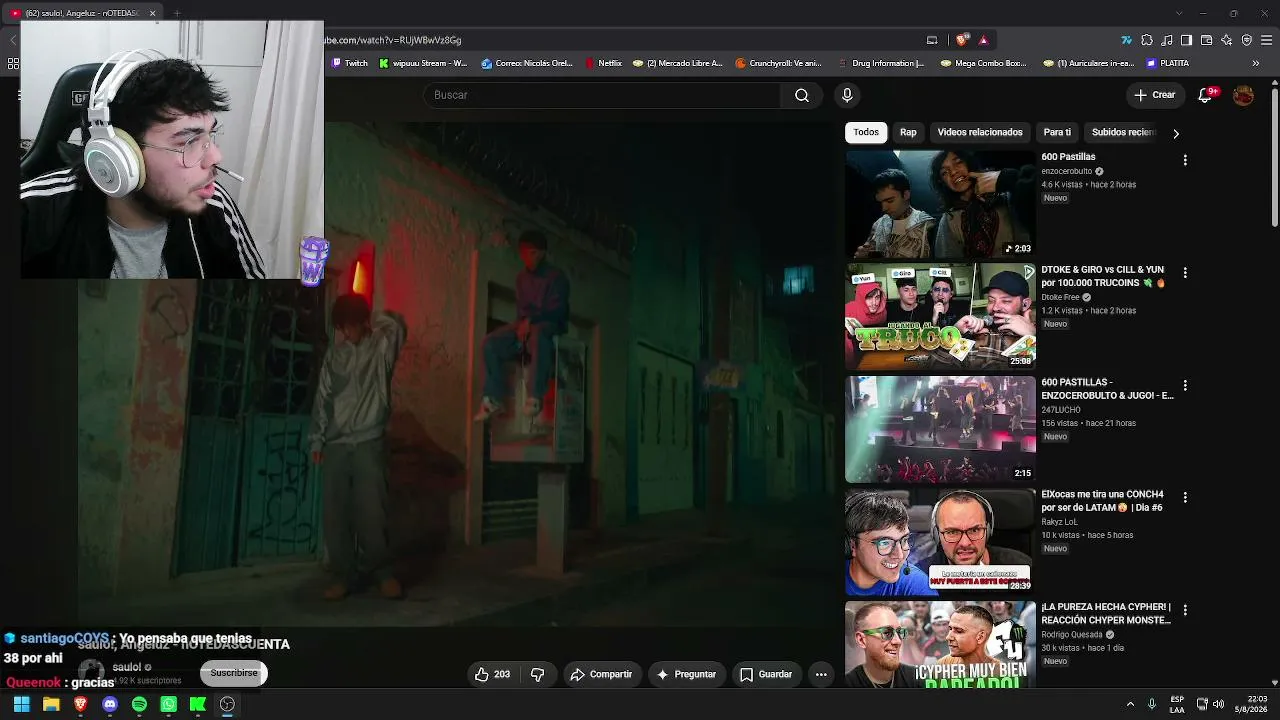The width and height of the screenshot is (1280, 720).
Task: Open the Netflix bookmark
Action: tap(603, 63)
